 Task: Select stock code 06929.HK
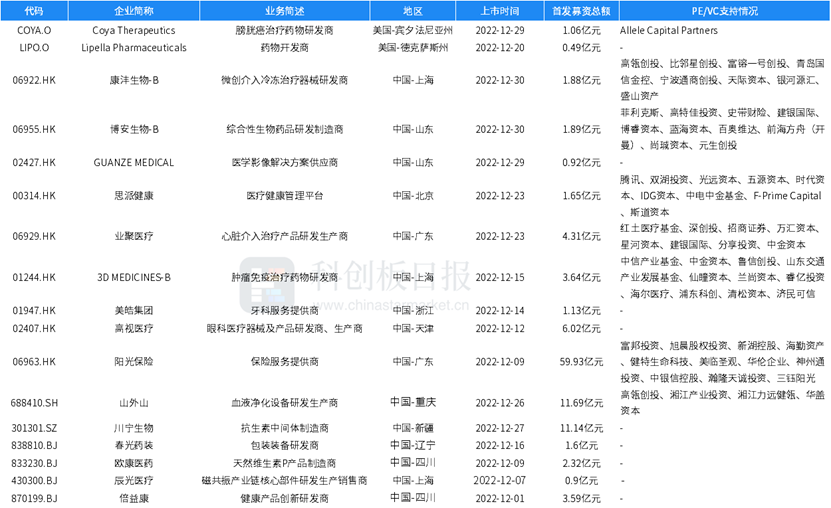[34, 236]
